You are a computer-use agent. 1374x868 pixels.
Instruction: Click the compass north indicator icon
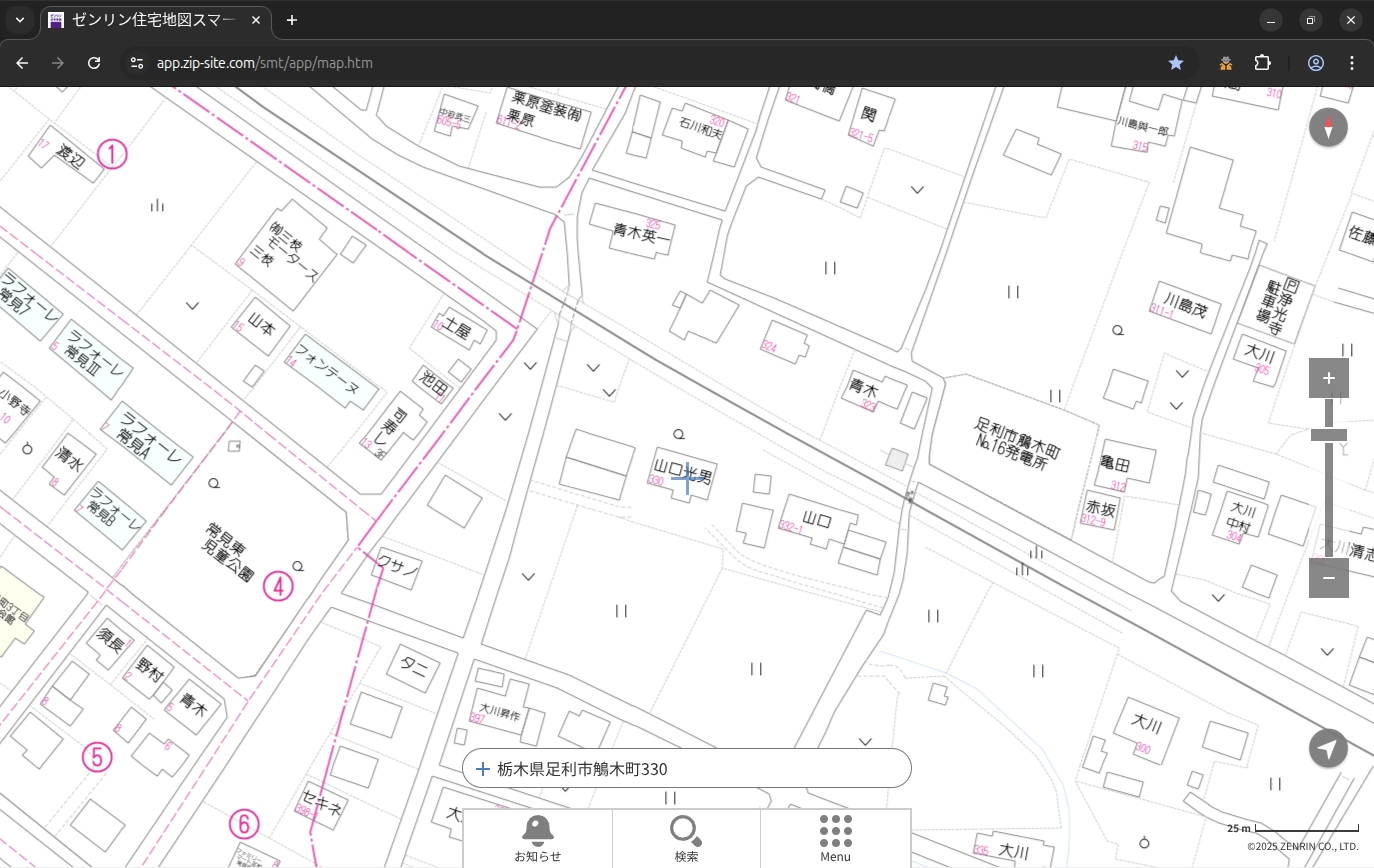click(x=1328, y=128)
